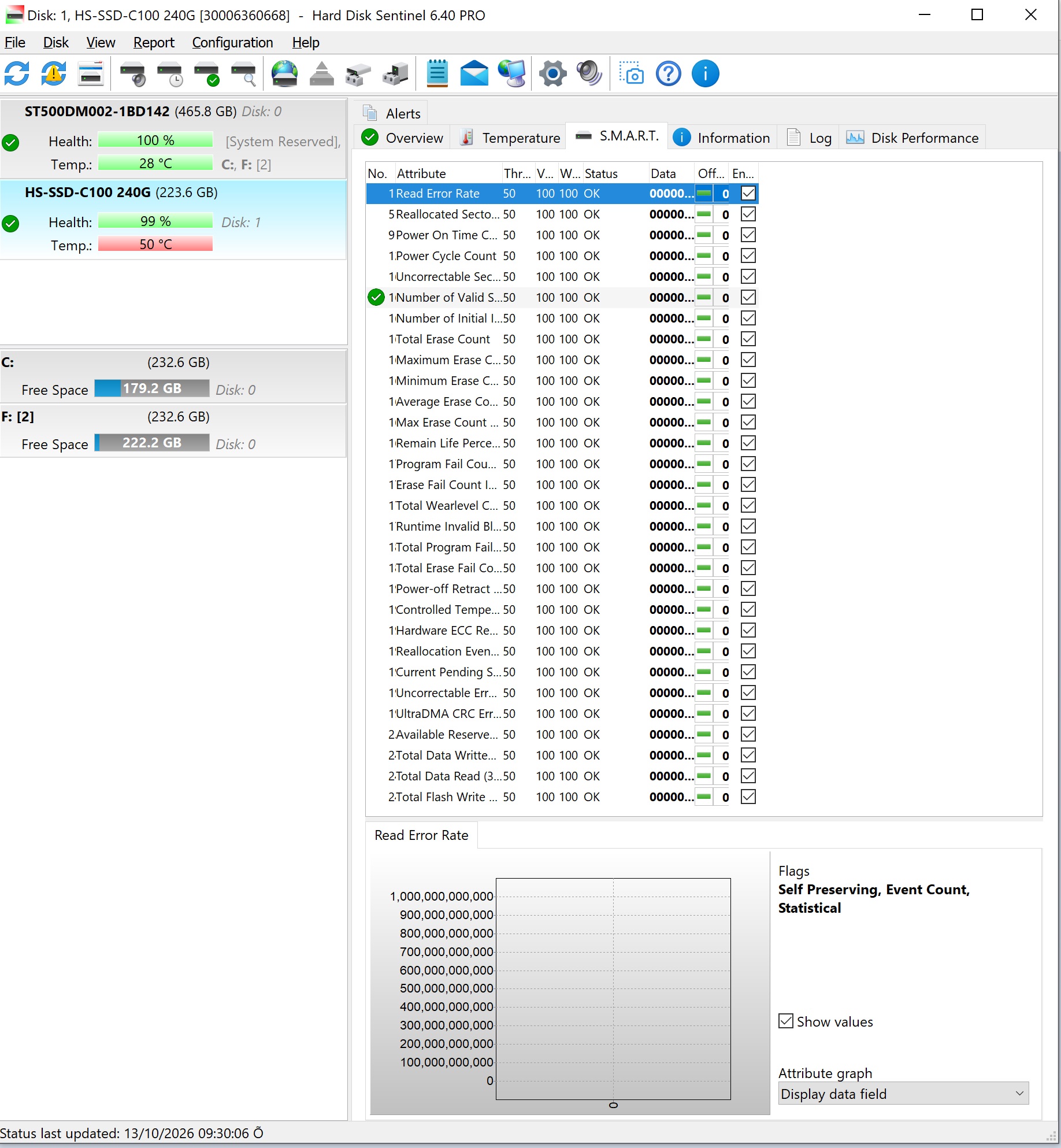Toggle the Show values checkbox
The height and width of the screenshot is (1148, 1061).
tap(786, 1021)
